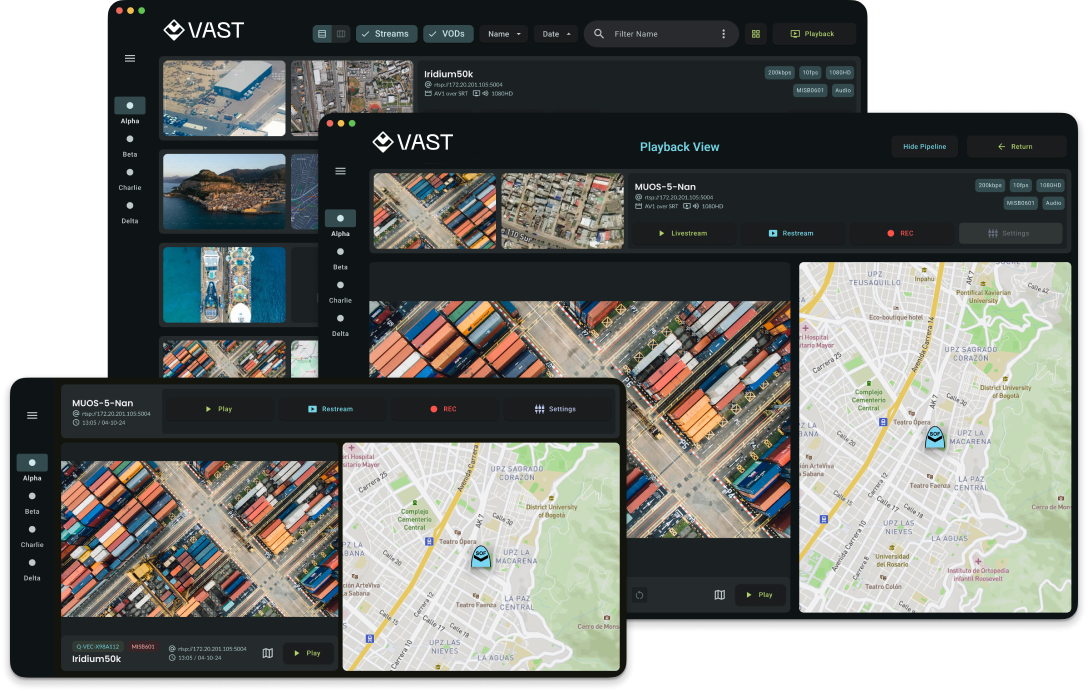Expand the Name sort dropdown
Viewport: 1088px width, 692px height.
[504, 34]
